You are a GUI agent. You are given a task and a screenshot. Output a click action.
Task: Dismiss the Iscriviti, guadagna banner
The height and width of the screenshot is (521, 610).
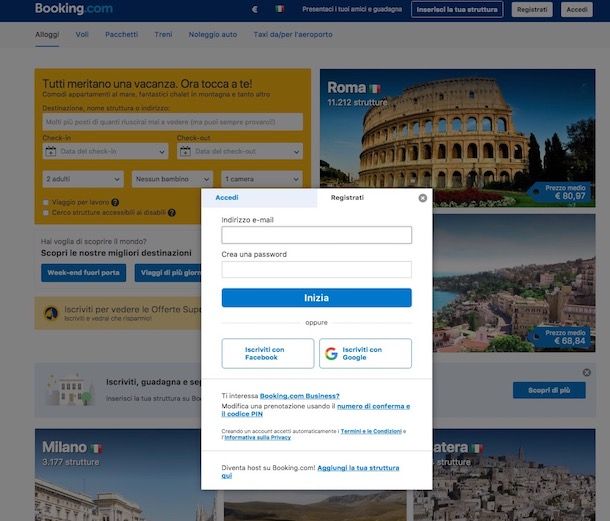pos(587,372)
